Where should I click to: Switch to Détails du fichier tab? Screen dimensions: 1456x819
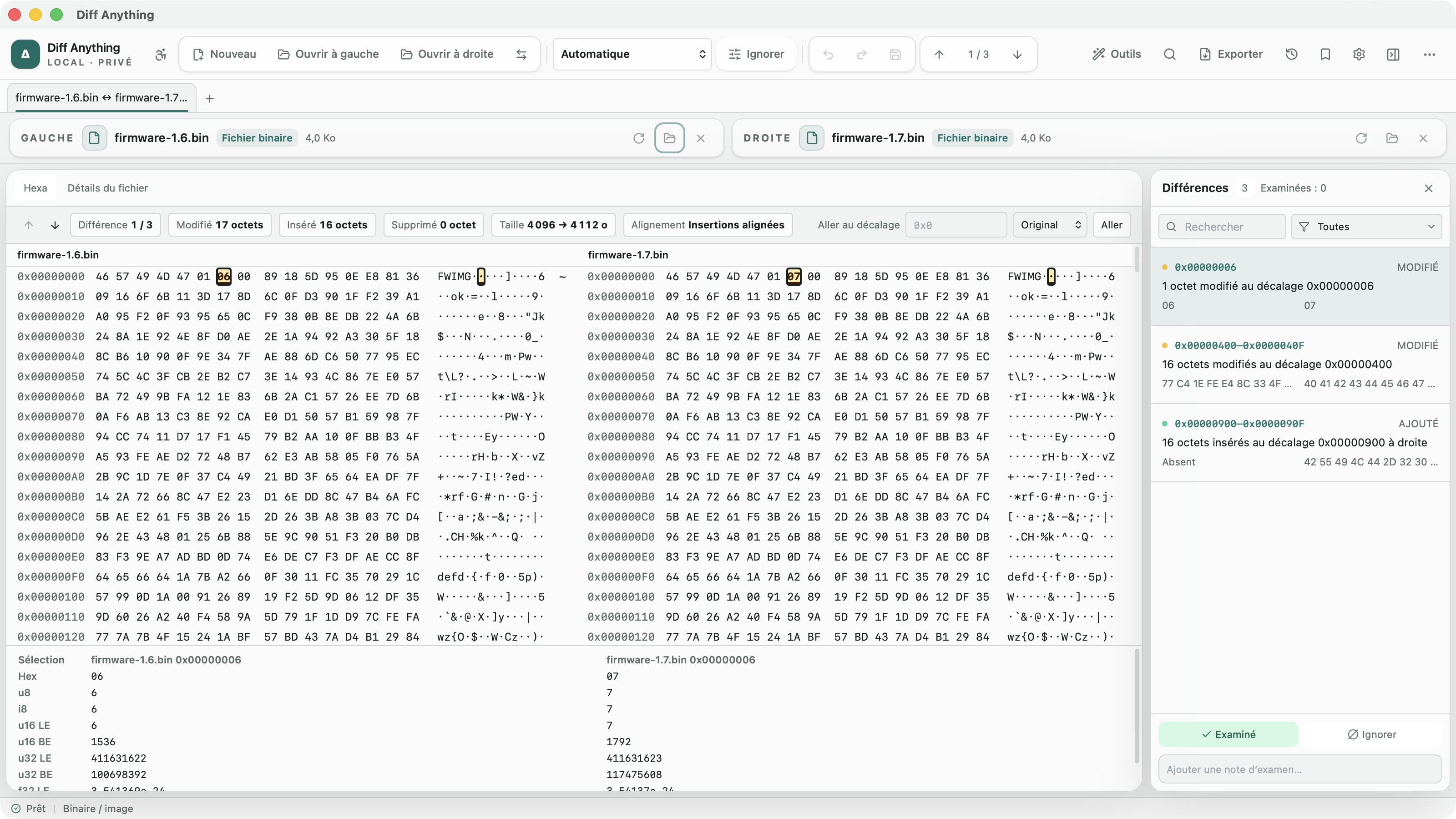pyautogui.click(x=107, y=188)
